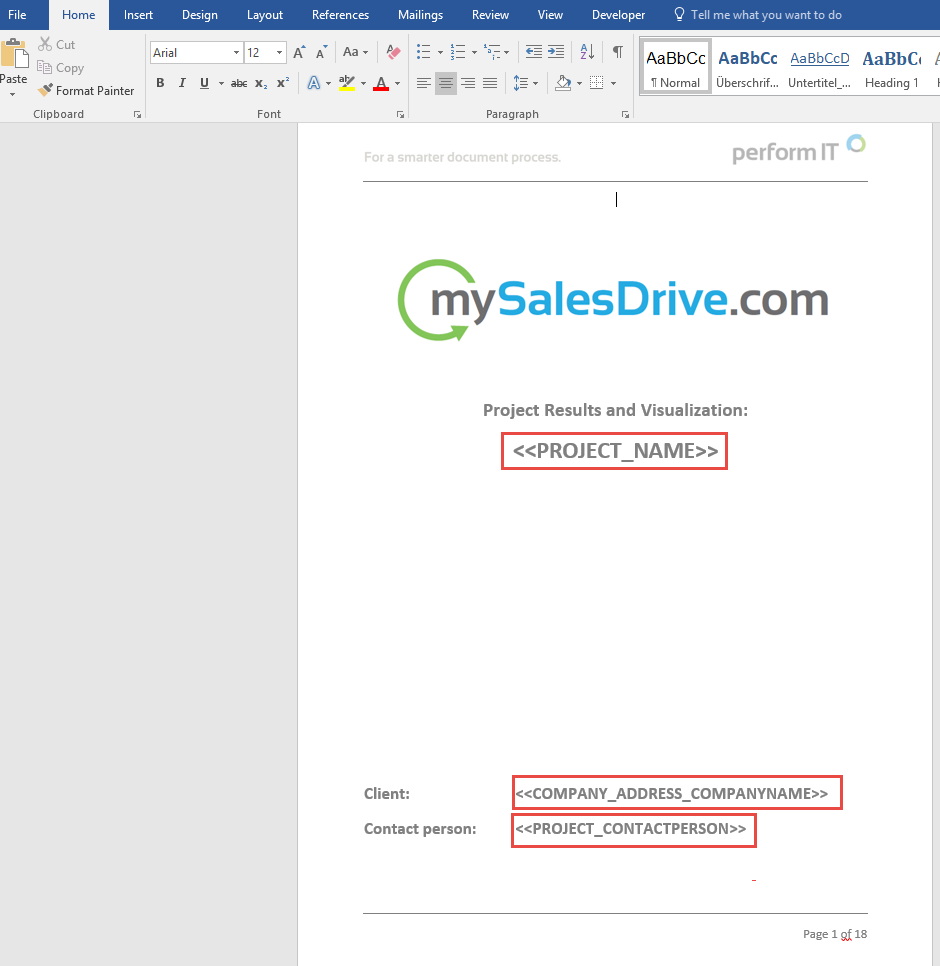Switch to the Design tab
The width and height of the screenshot is (940, 966).
(x=200, y=15)
